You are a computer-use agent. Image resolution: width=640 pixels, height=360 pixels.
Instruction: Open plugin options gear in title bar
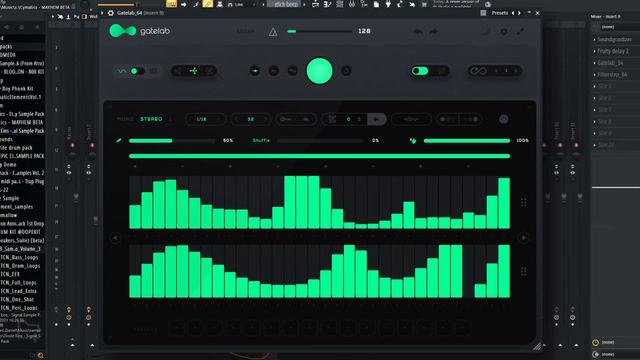111,13
